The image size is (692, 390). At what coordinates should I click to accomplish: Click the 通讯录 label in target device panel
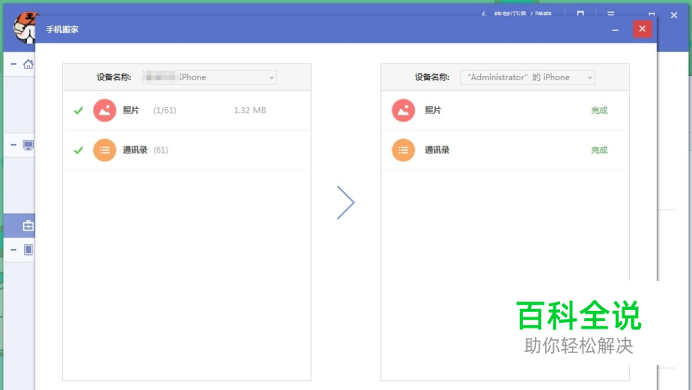click(x=437, y=150)
